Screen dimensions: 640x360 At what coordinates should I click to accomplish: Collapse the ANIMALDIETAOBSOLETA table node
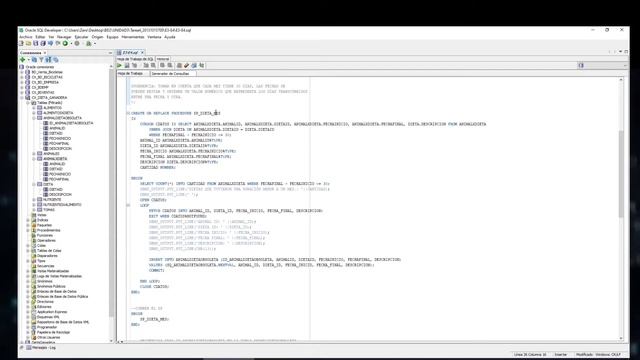(x=34, y=118)
